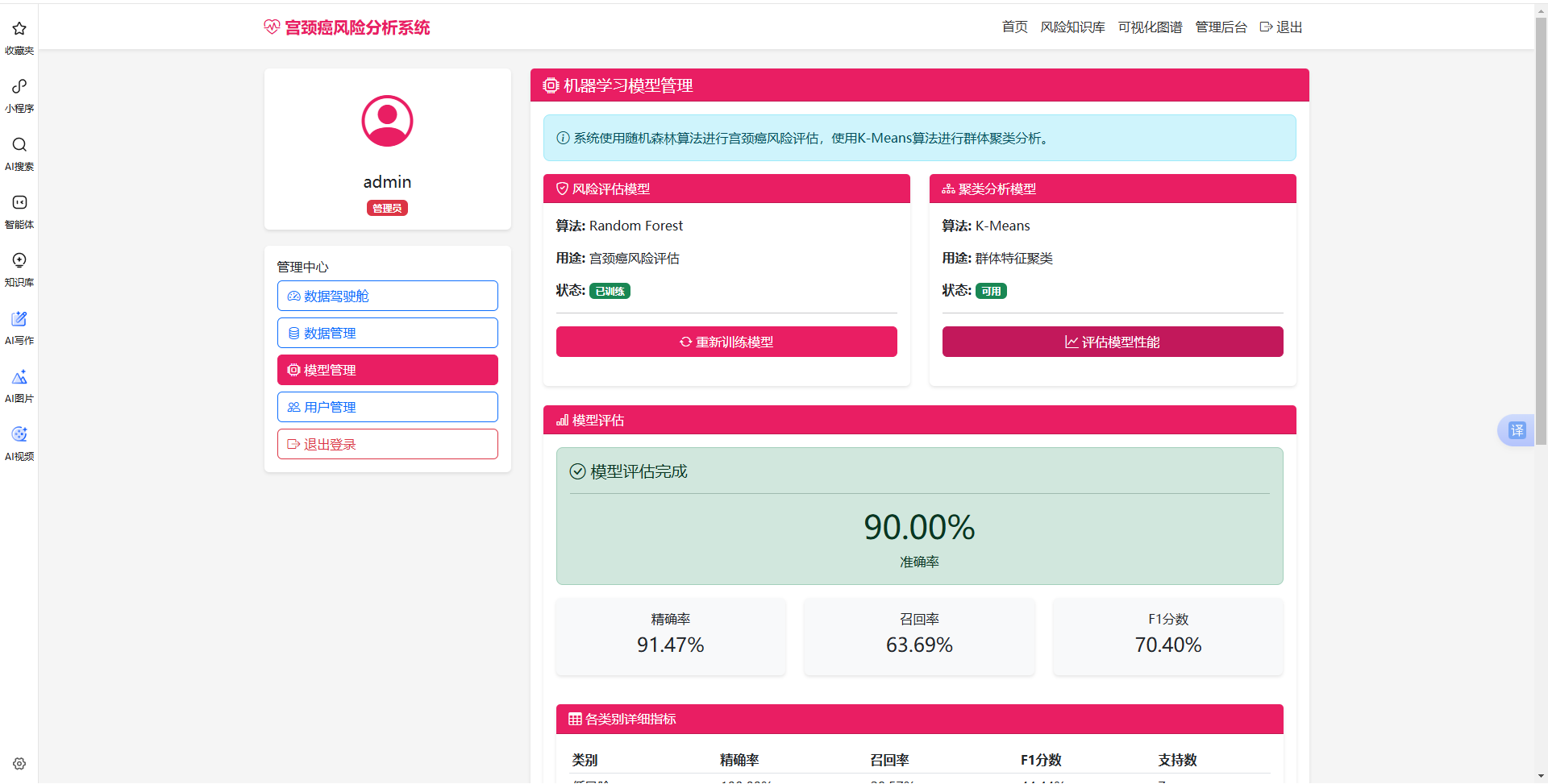The width and height of the screenshot is (1548, 784).
Task: Open the 智能体 agent icon
Action: (19, 202)
